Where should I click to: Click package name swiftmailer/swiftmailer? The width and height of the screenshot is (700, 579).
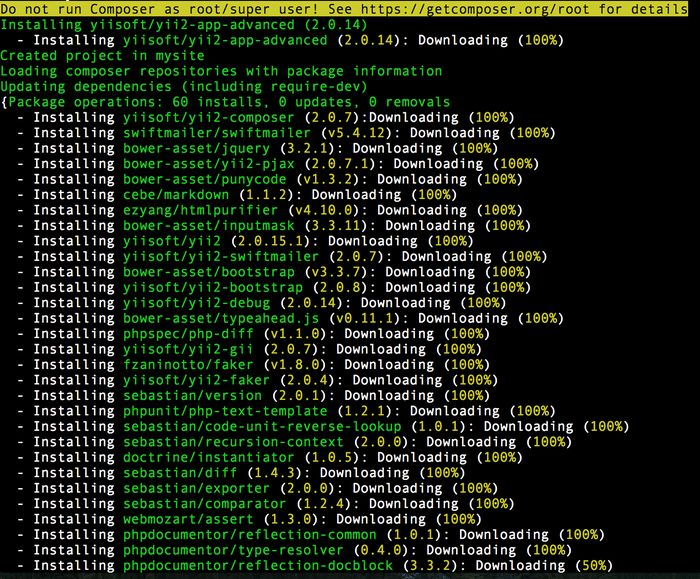[217, 133]
